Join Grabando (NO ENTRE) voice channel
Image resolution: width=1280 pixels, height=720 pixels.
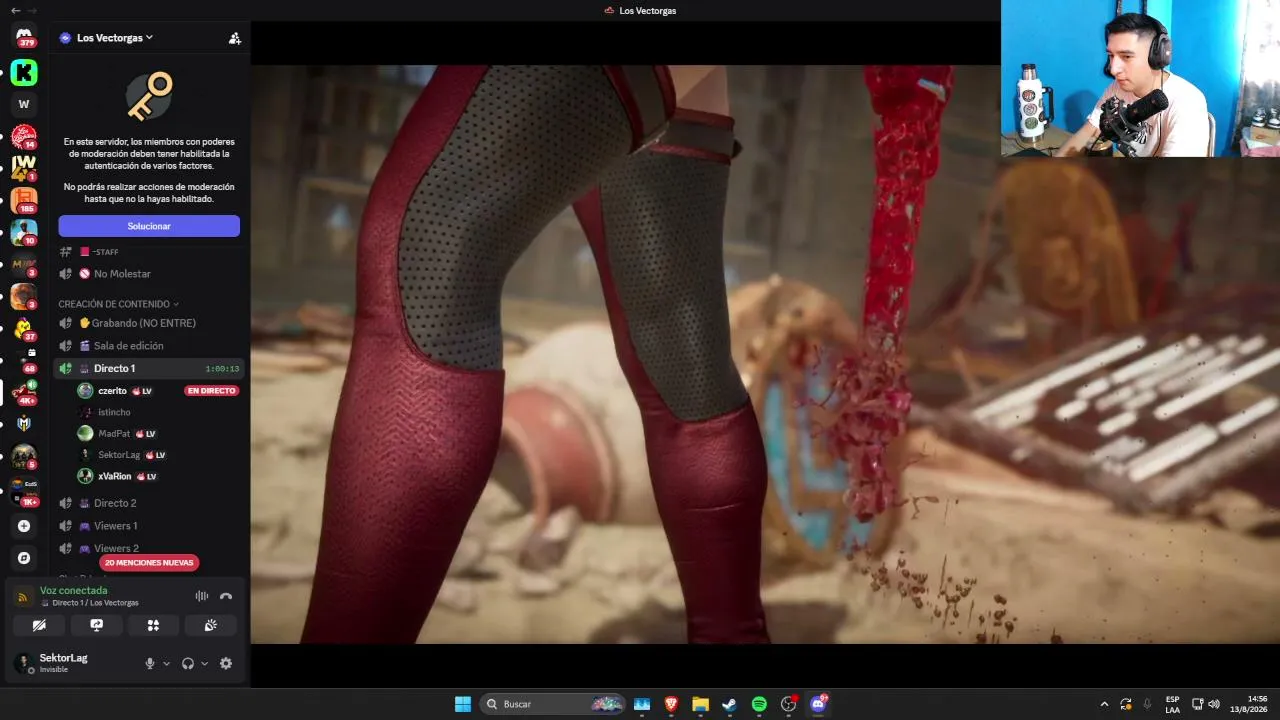[149, 323]
